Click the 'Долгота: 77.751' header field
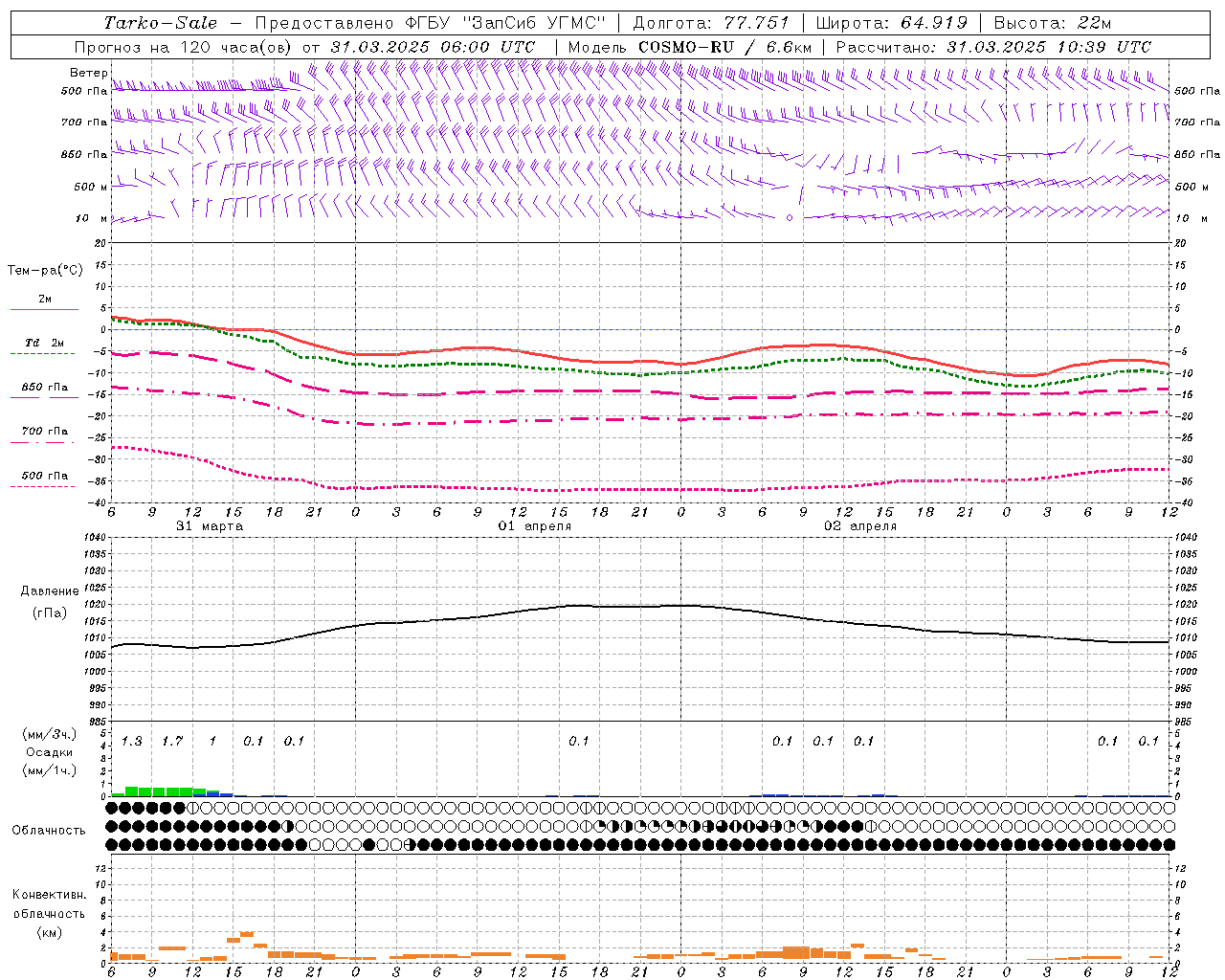This screenshot has width=1225, height=980. pyautogui.click(x=711, y=23)
